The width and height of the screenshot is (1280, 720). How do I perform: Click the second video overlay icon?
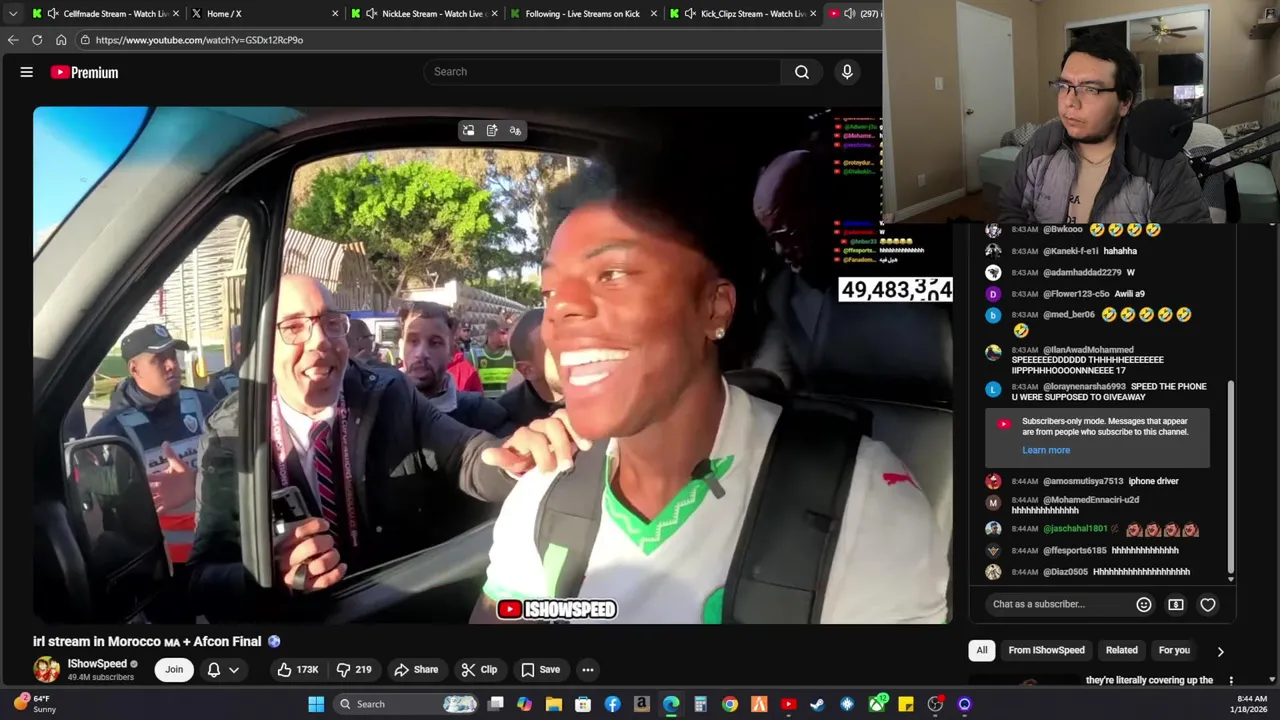click(492, 130)
